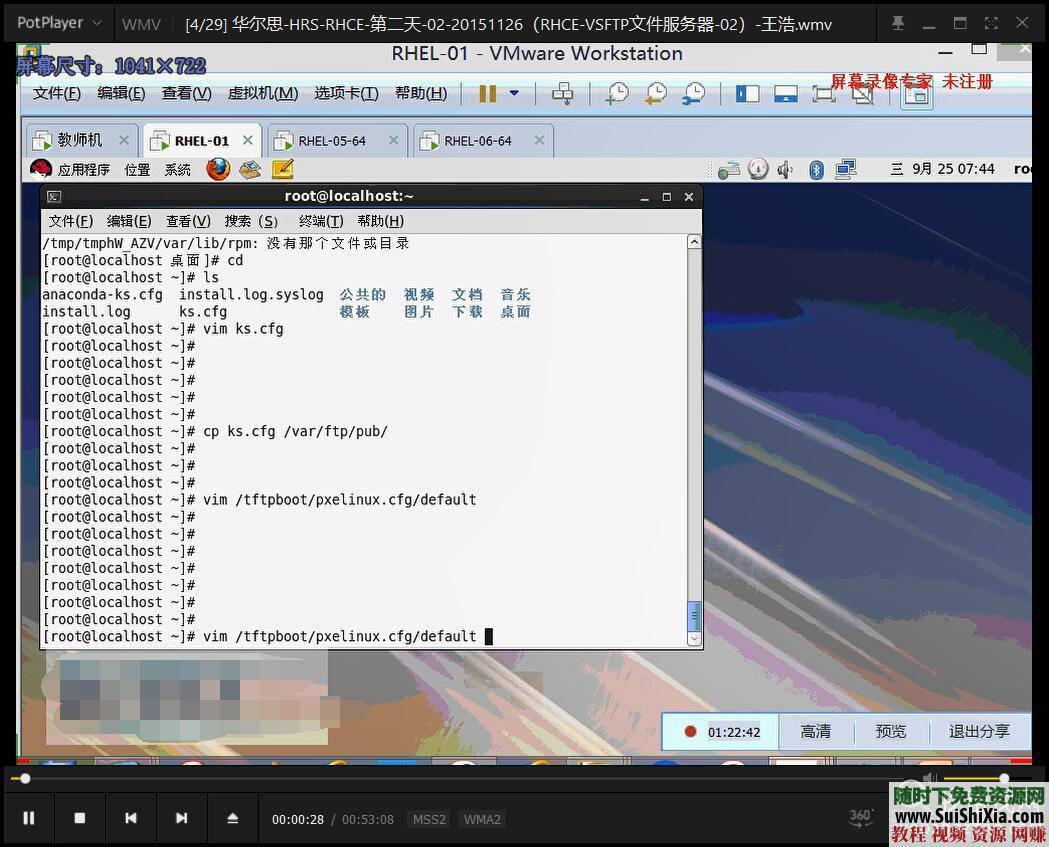Open terminal 文件(F) menu

click(70, 221)
